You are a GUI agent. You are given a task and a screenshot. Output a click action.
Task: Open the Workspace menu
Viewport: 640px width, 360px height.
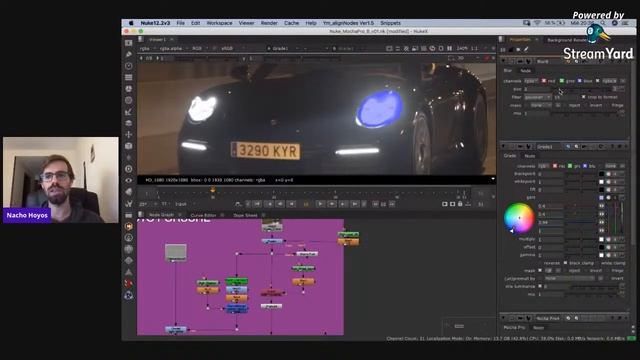219,23
